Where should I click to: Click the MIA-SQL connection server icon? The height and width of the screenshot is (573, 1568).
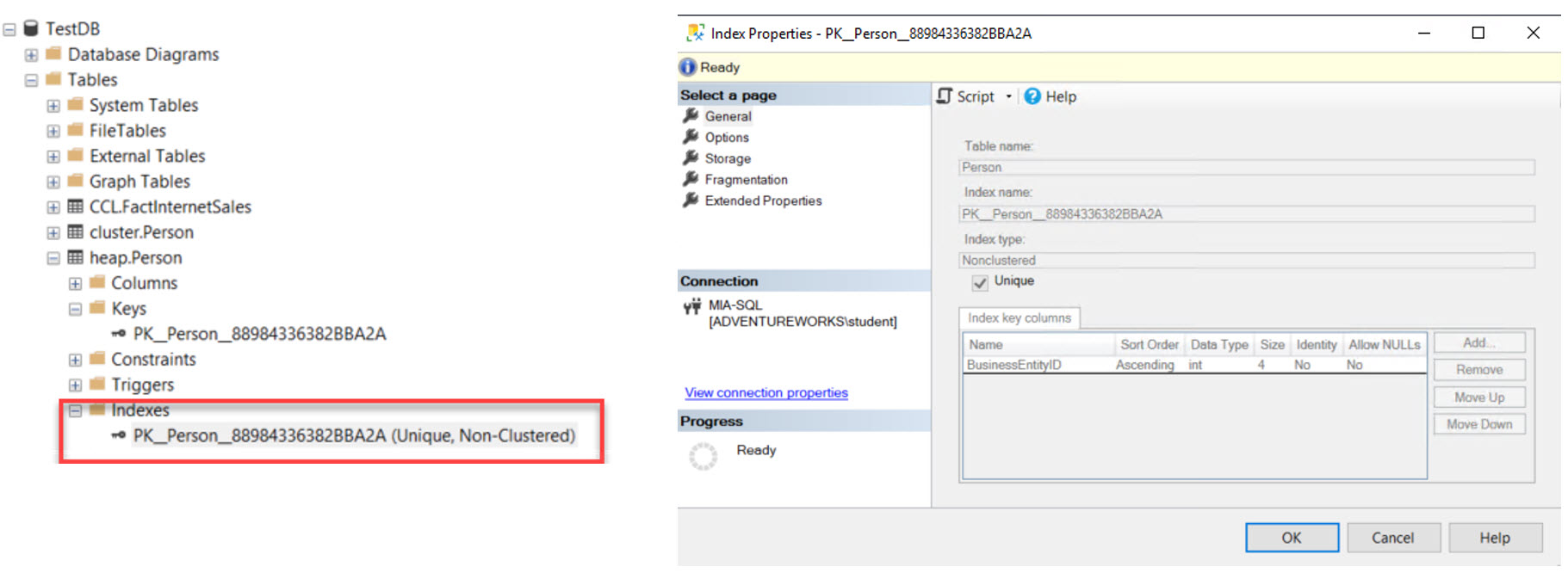pos(692,307)
